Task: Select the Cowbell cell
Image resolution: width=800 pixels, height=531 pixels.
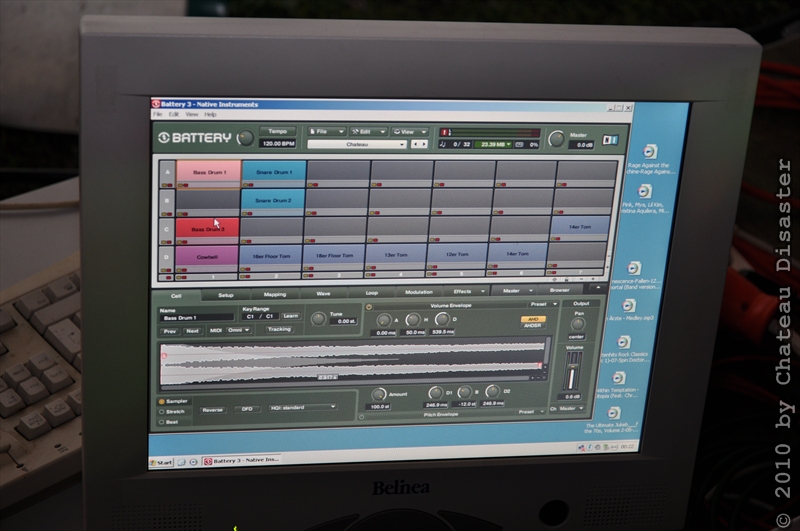Action: point(207,257)
